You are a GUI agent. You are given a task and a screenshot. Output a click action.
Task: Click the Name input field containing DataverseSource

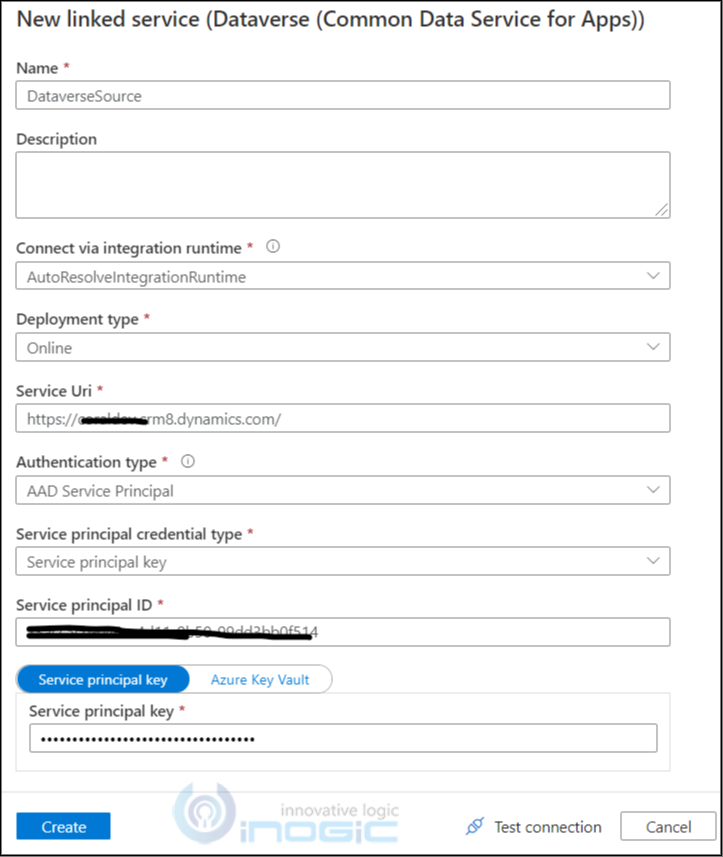pos(343,96)
